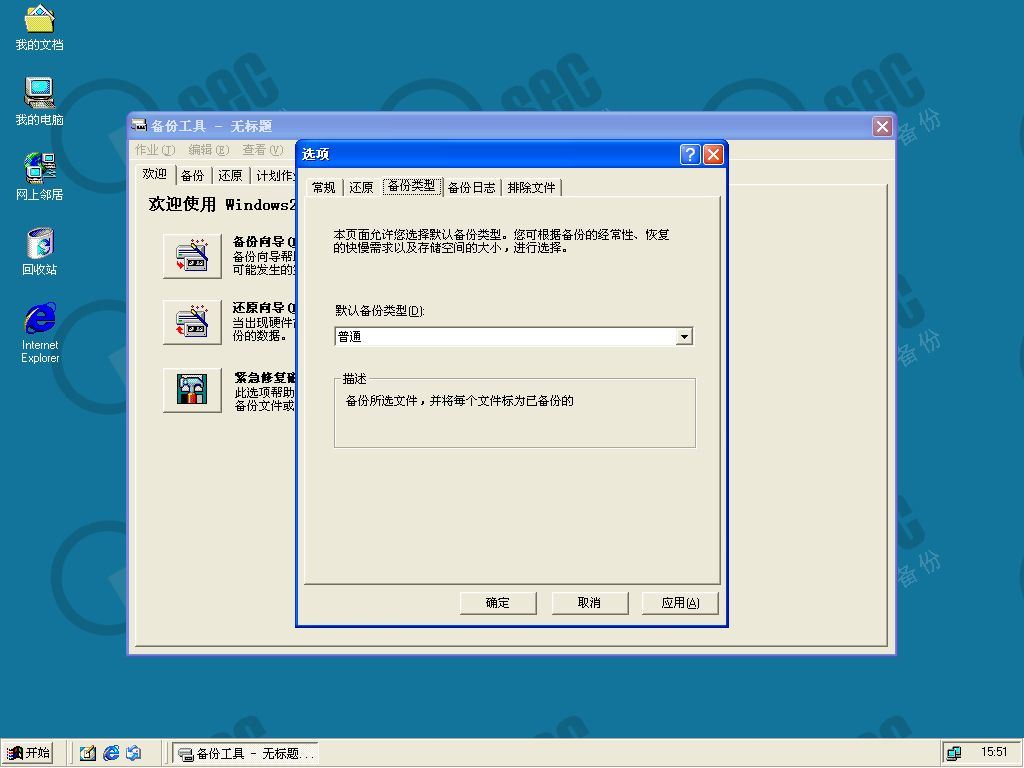Open the 排除文件 tab

[x=532, y=187]
